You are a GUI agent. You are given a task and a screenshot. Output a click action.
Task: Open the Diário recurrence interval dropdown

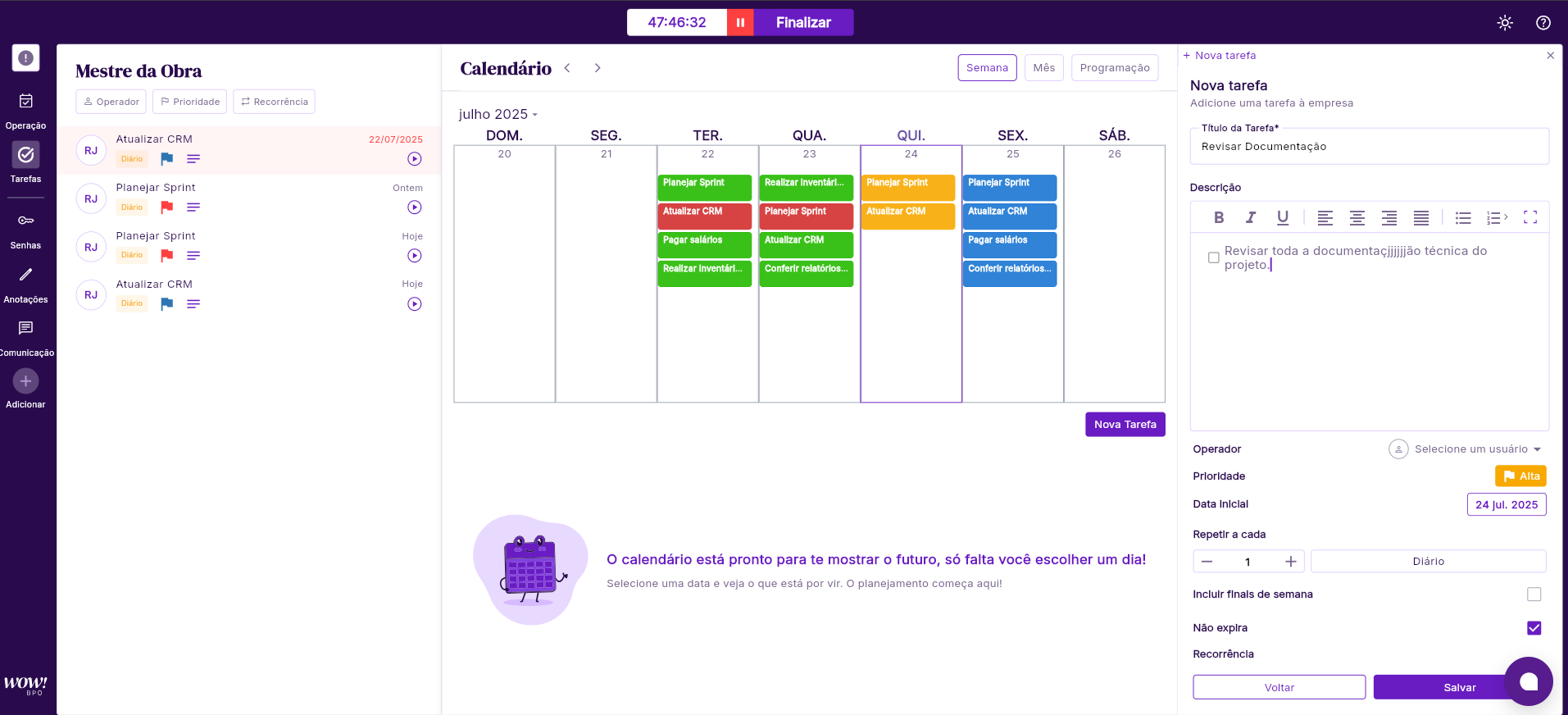pyautogui.click(x=1428, y=562)
